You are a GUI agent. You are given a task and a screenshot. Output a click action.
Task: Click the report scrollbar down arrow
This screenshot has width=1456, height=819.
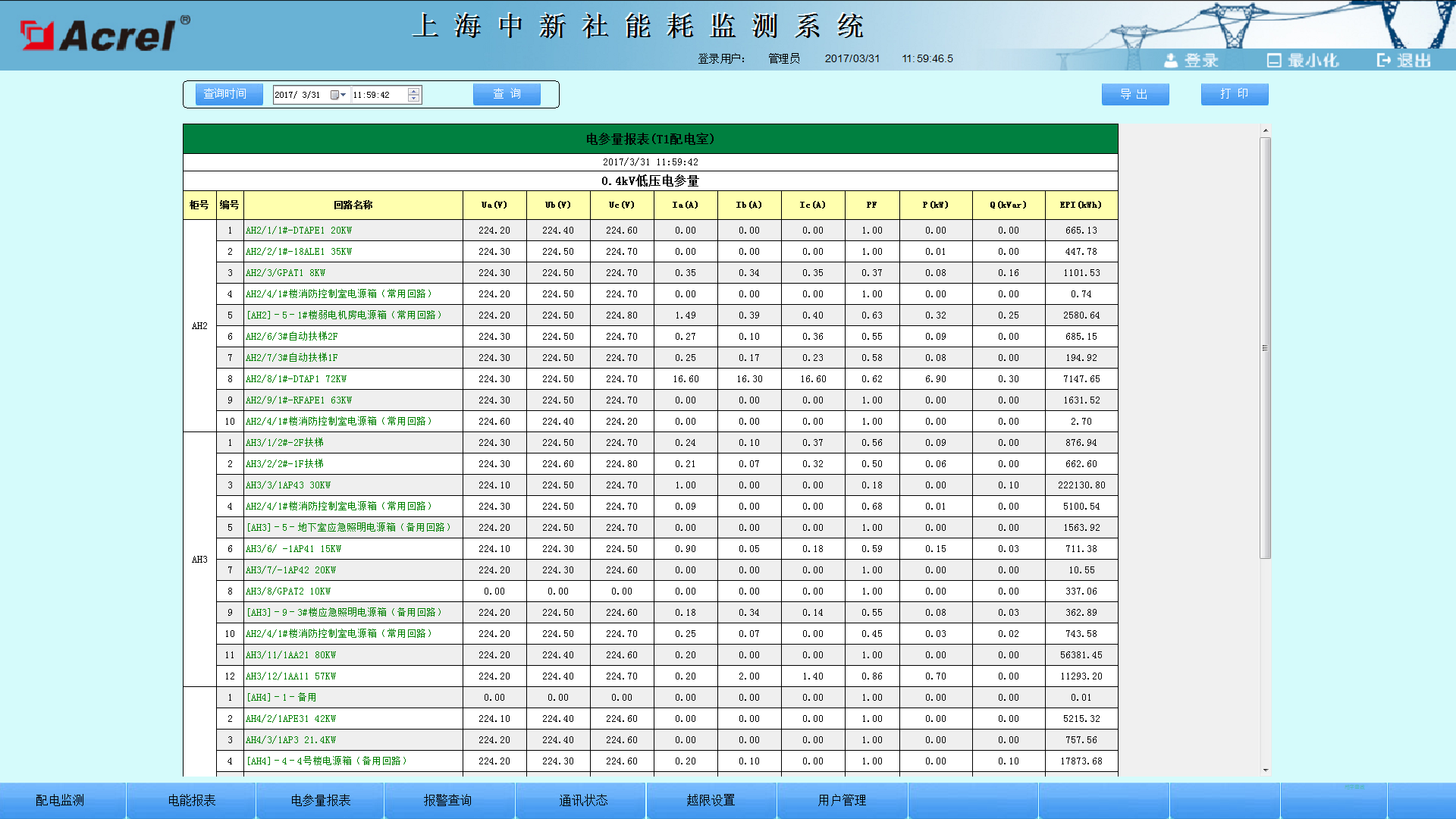pos(1265,770)
